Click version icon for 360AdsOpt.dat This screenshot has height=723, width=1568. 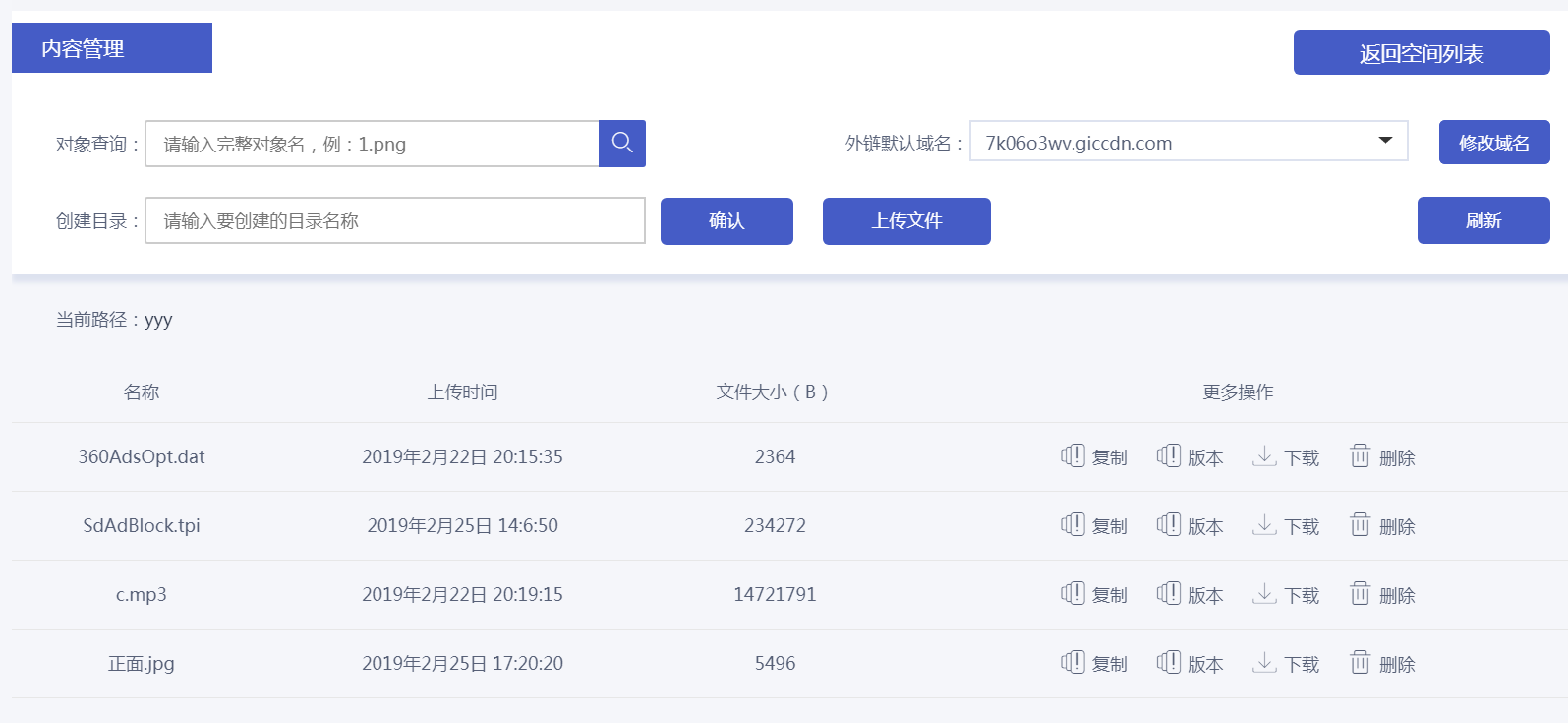pos(1168,455)
